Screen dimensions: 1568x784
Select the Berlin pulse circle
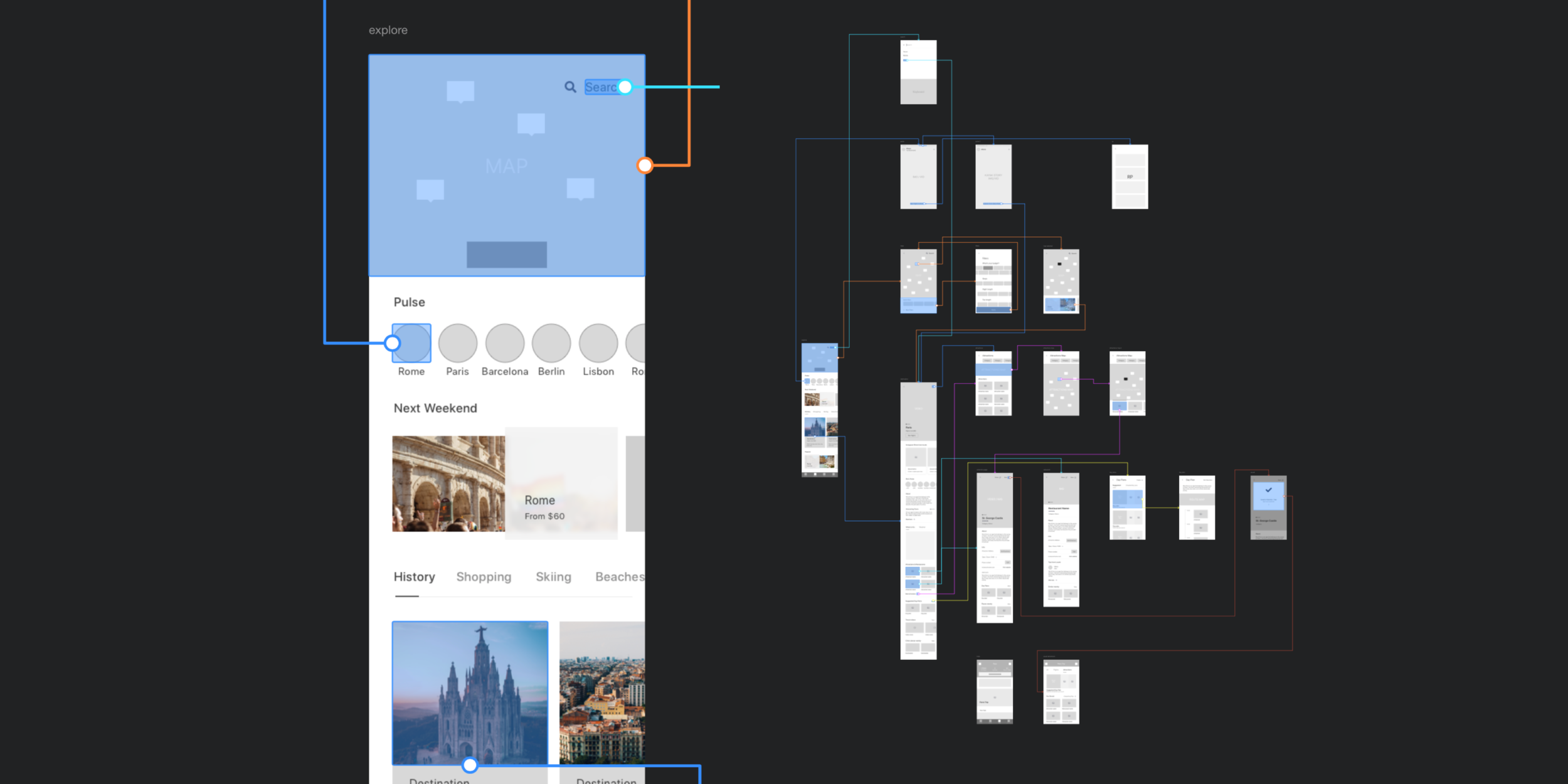click(551, 343)
